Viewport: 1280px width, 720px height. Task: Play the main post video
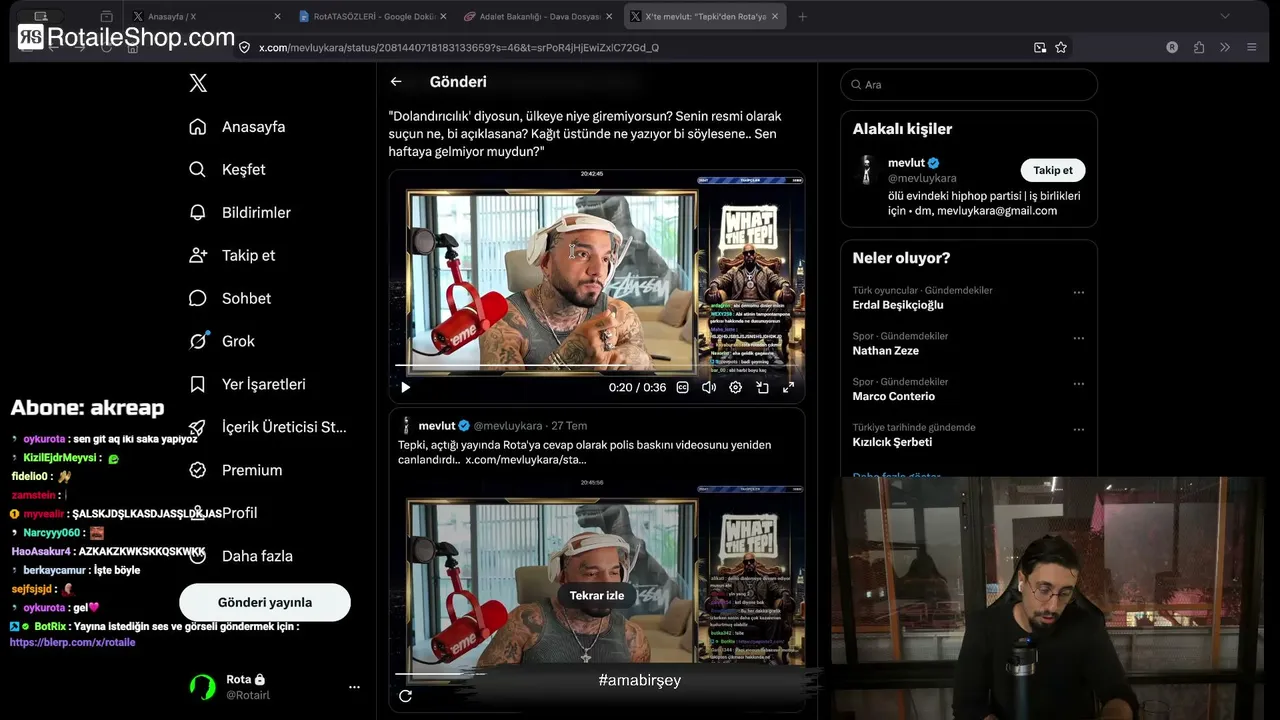coord(405,388)
